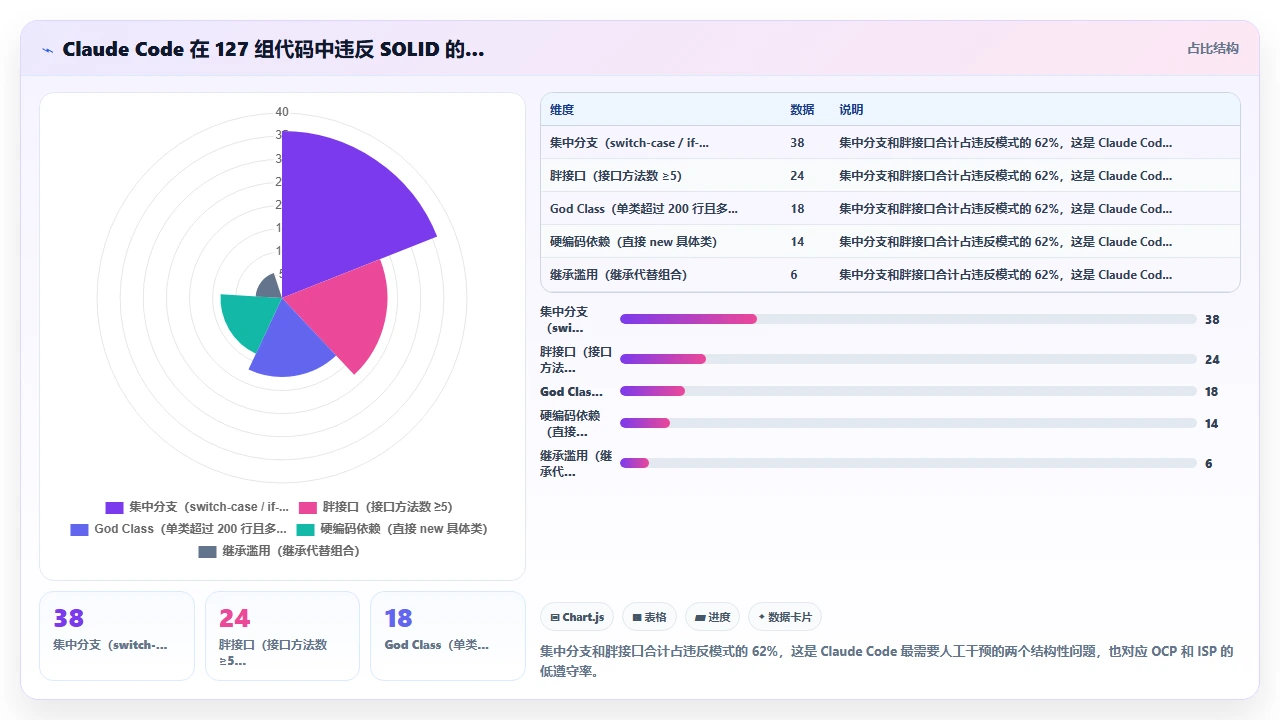Click the summary paragraph about OCP and ISP
This screenshot has height=720, width=1280.
click(888, 661)
